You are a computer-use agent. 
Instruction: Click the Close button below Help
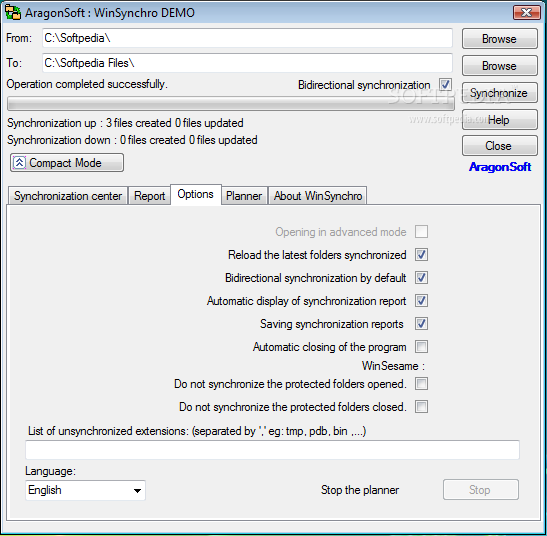500,146
